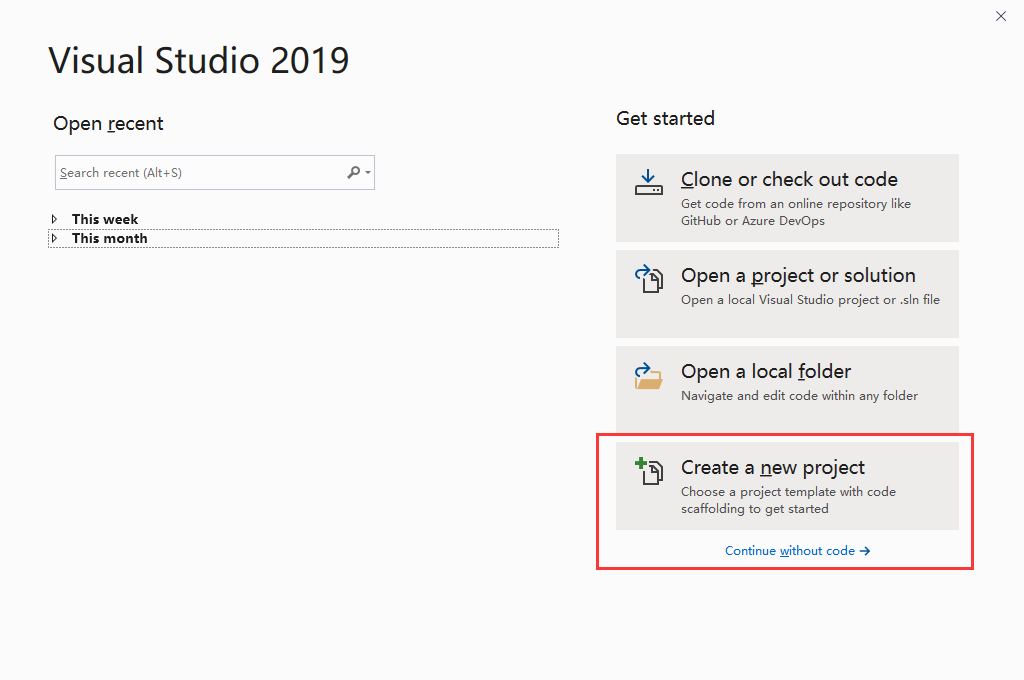Choose Open a local folder
This screenshot has height=680, width=1024.
coord(787,389)
